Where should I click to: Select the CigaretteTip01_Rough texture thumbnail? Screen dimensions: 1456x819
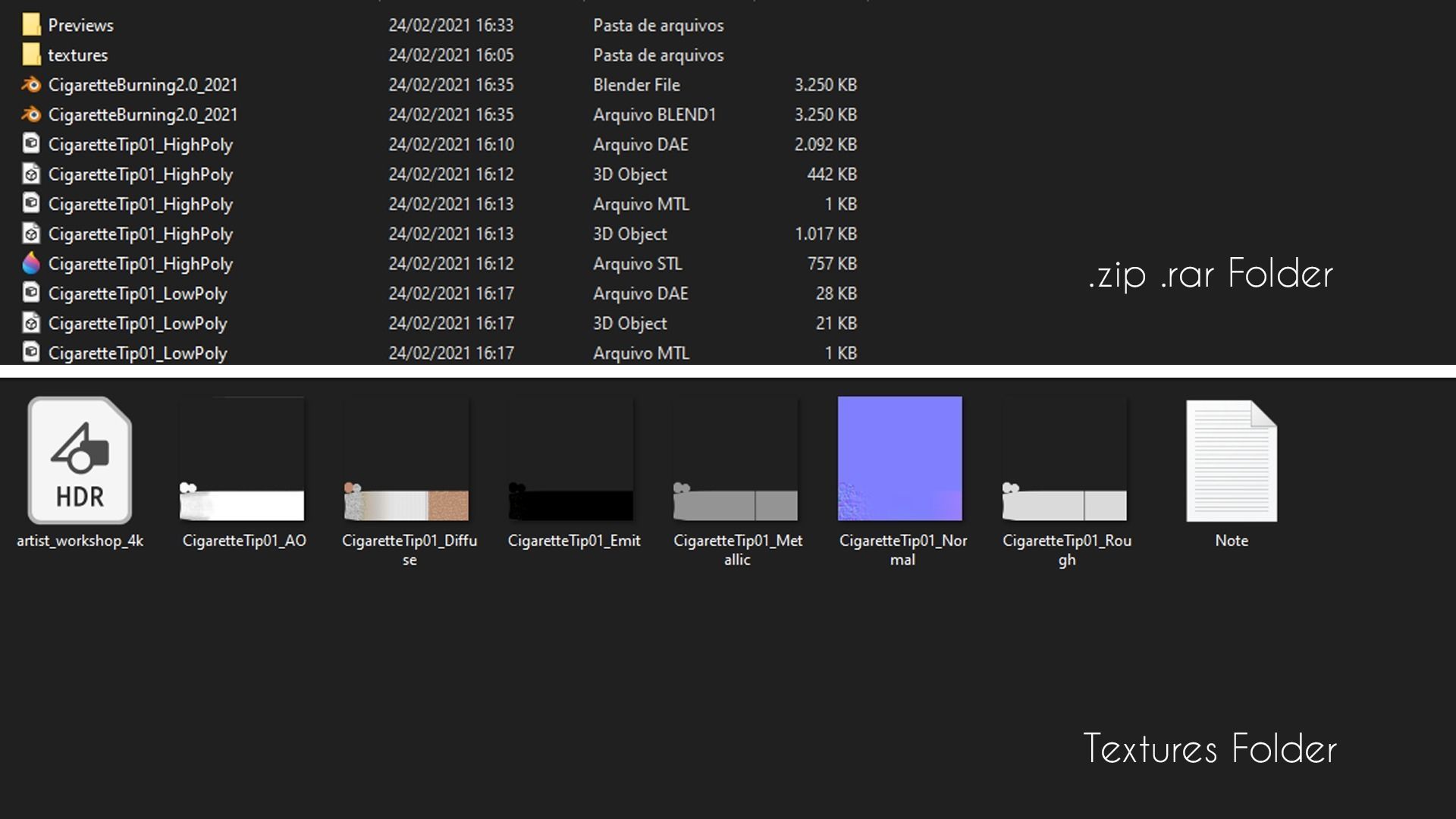click(x=1065, y=459)
